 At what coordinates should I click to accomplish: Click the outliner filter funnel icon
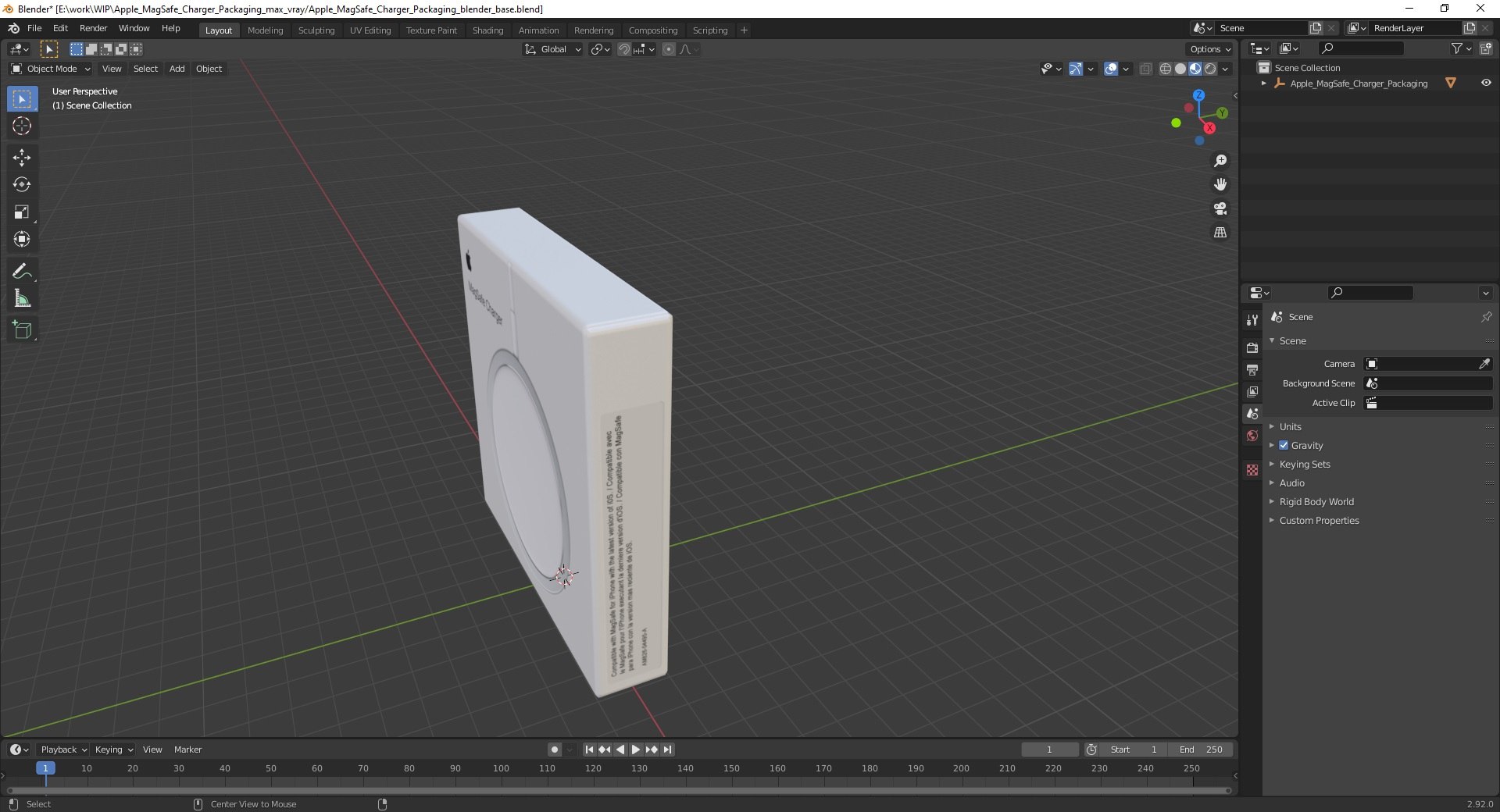1456,48
